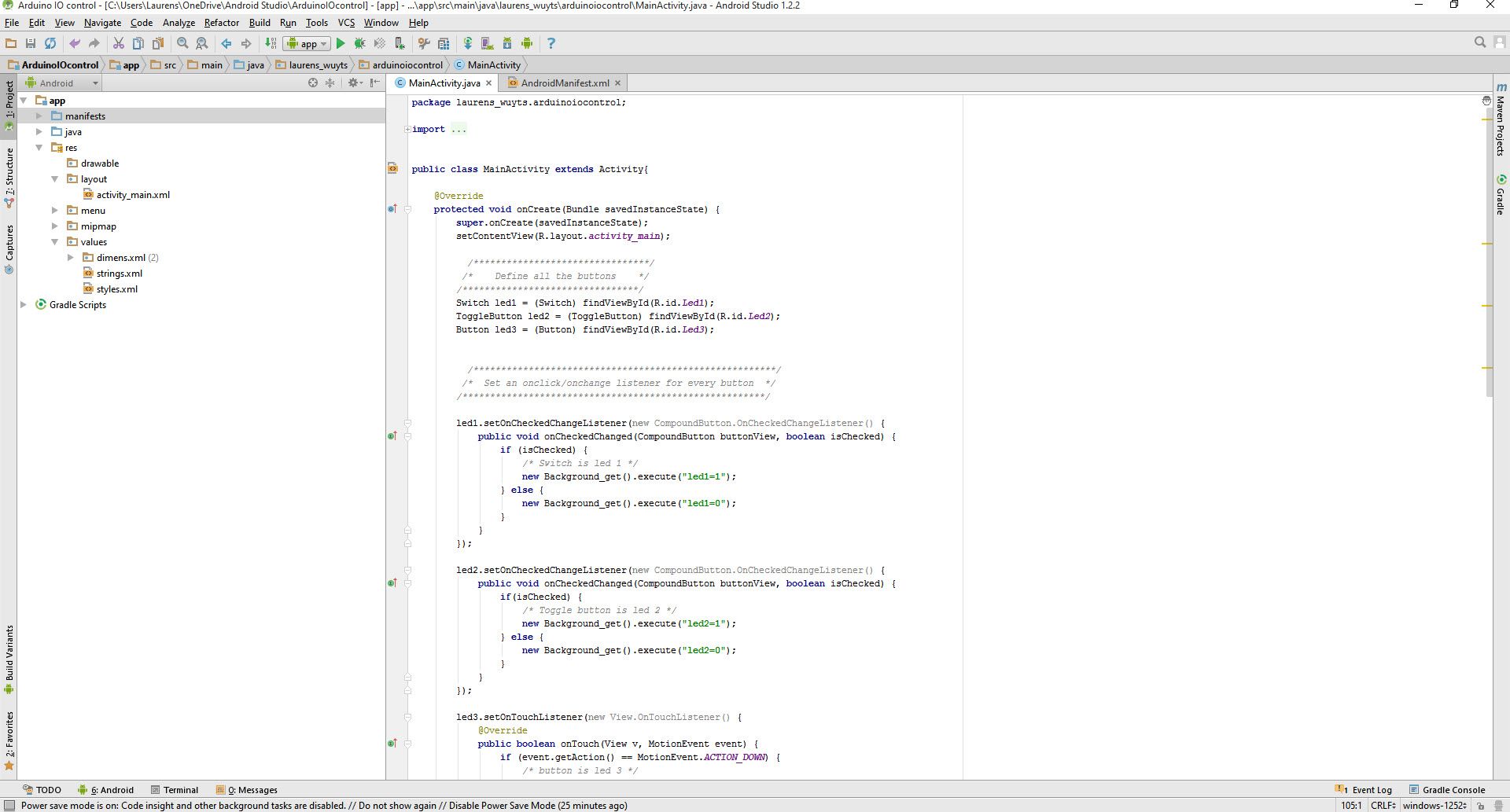Open the app run configuration dropdown
This screenshot has height=812, width=1510.
point(307,43)
